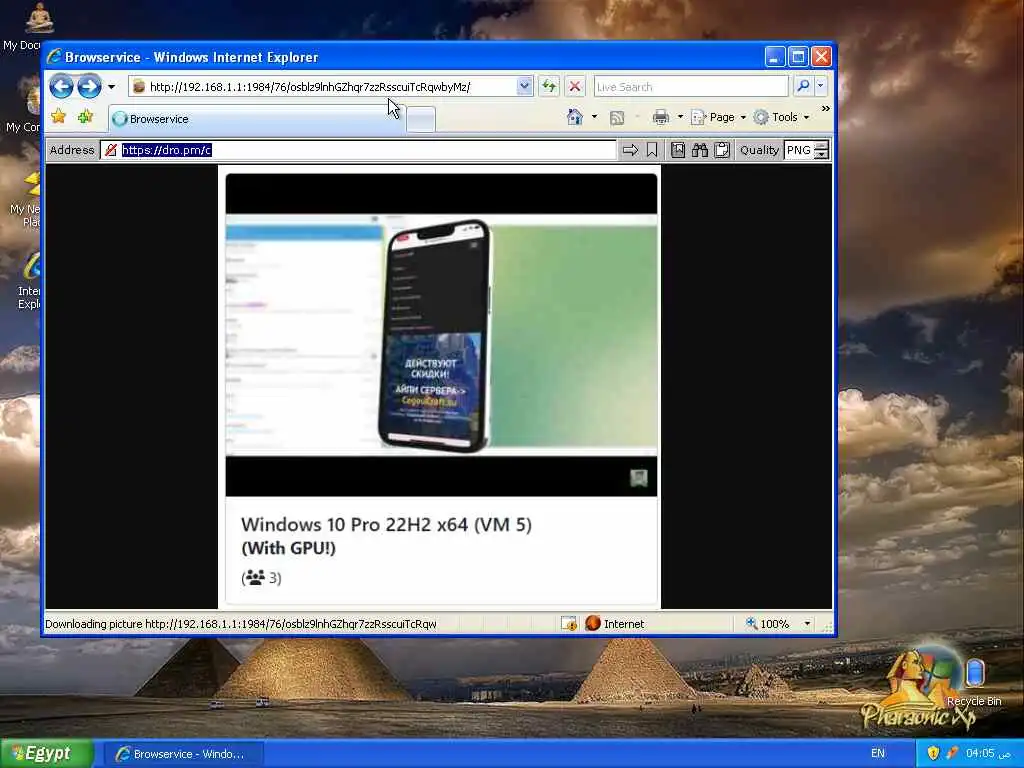
Task: Click the Forward navigation arrow
Action: (89, 86)
